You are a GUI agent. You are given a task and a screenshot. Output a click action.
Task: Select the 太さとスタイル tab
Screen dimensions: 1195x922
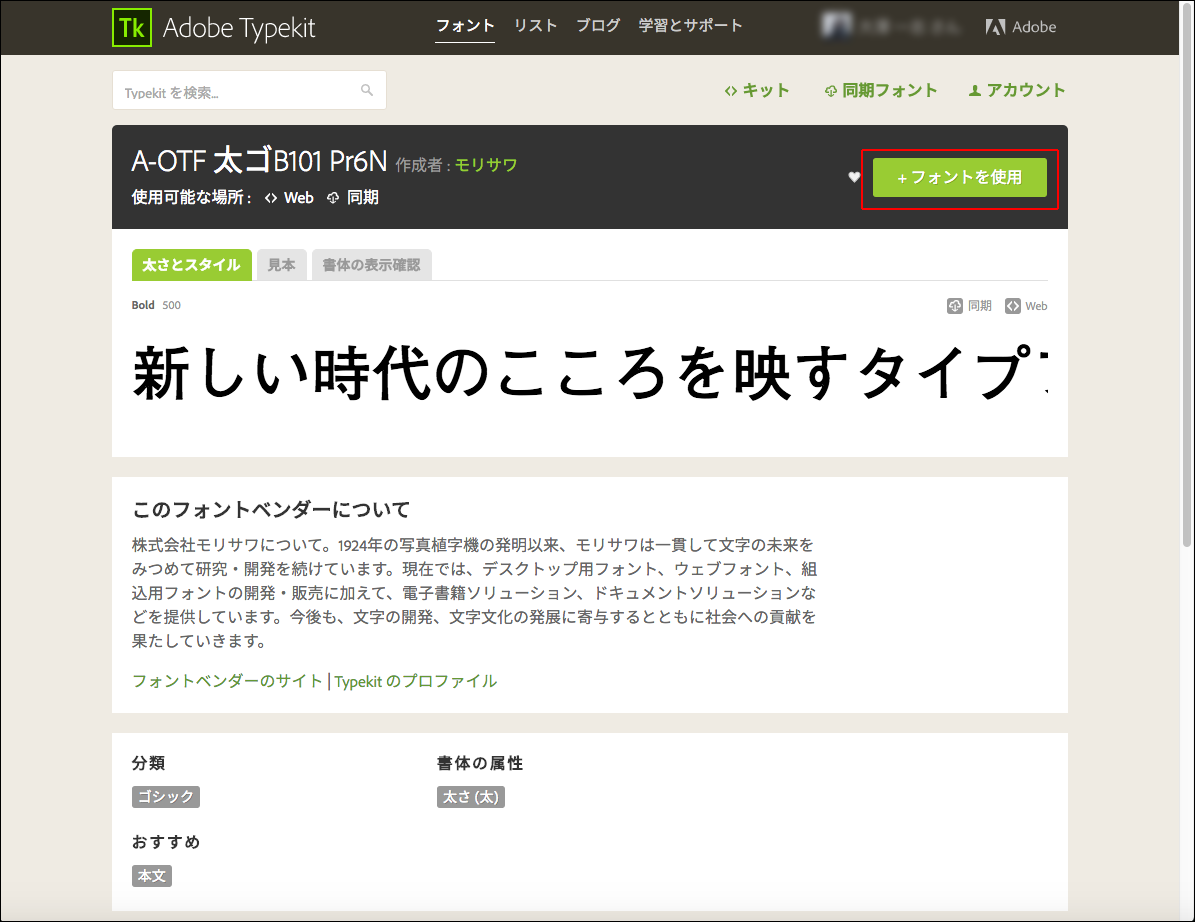coord(191,264)
